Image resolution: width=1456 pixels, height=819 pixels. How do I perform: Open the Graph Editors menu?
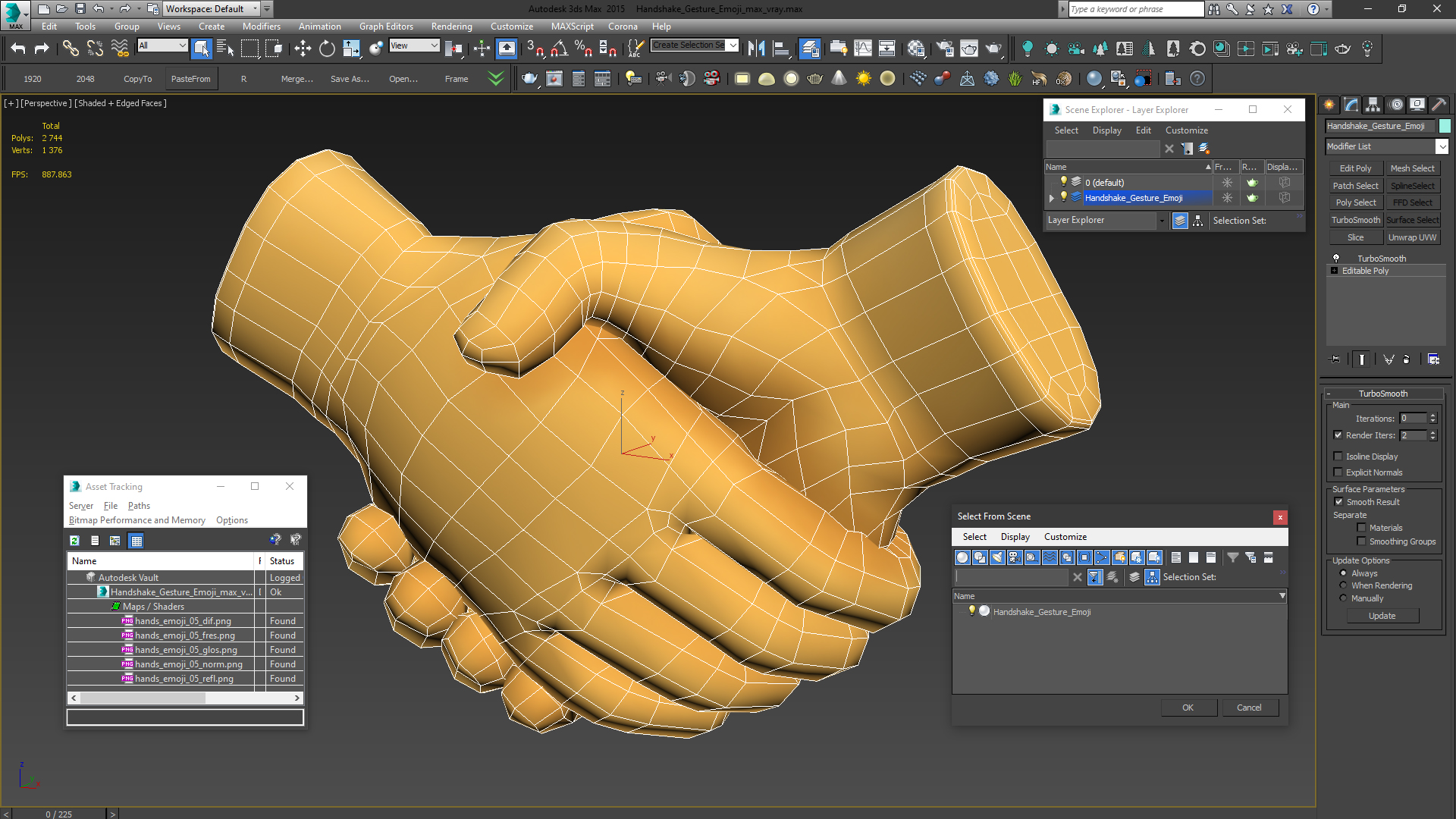(x=386, y=27)
